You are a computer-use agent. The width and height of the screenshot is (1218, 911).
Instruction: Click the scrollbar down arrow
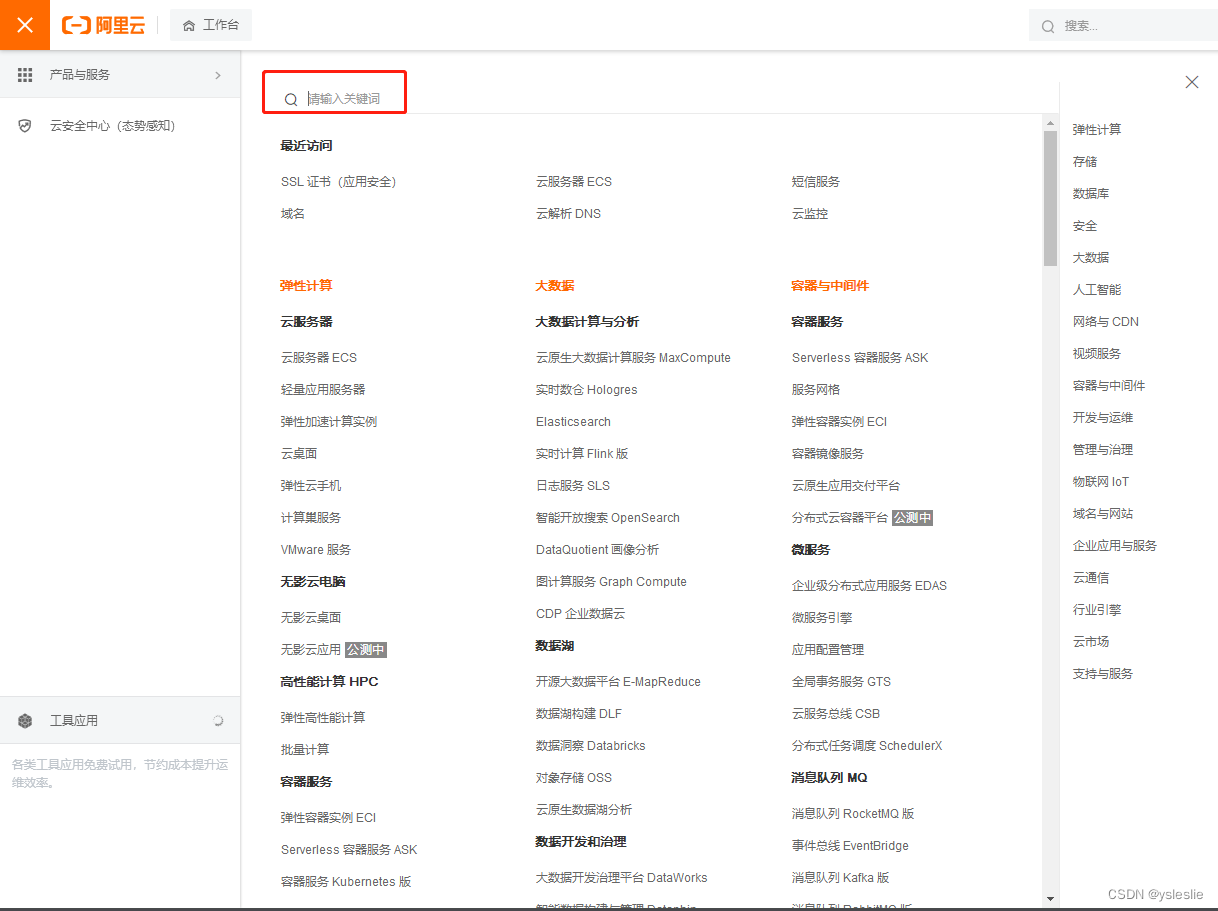tap(1050, 898)
